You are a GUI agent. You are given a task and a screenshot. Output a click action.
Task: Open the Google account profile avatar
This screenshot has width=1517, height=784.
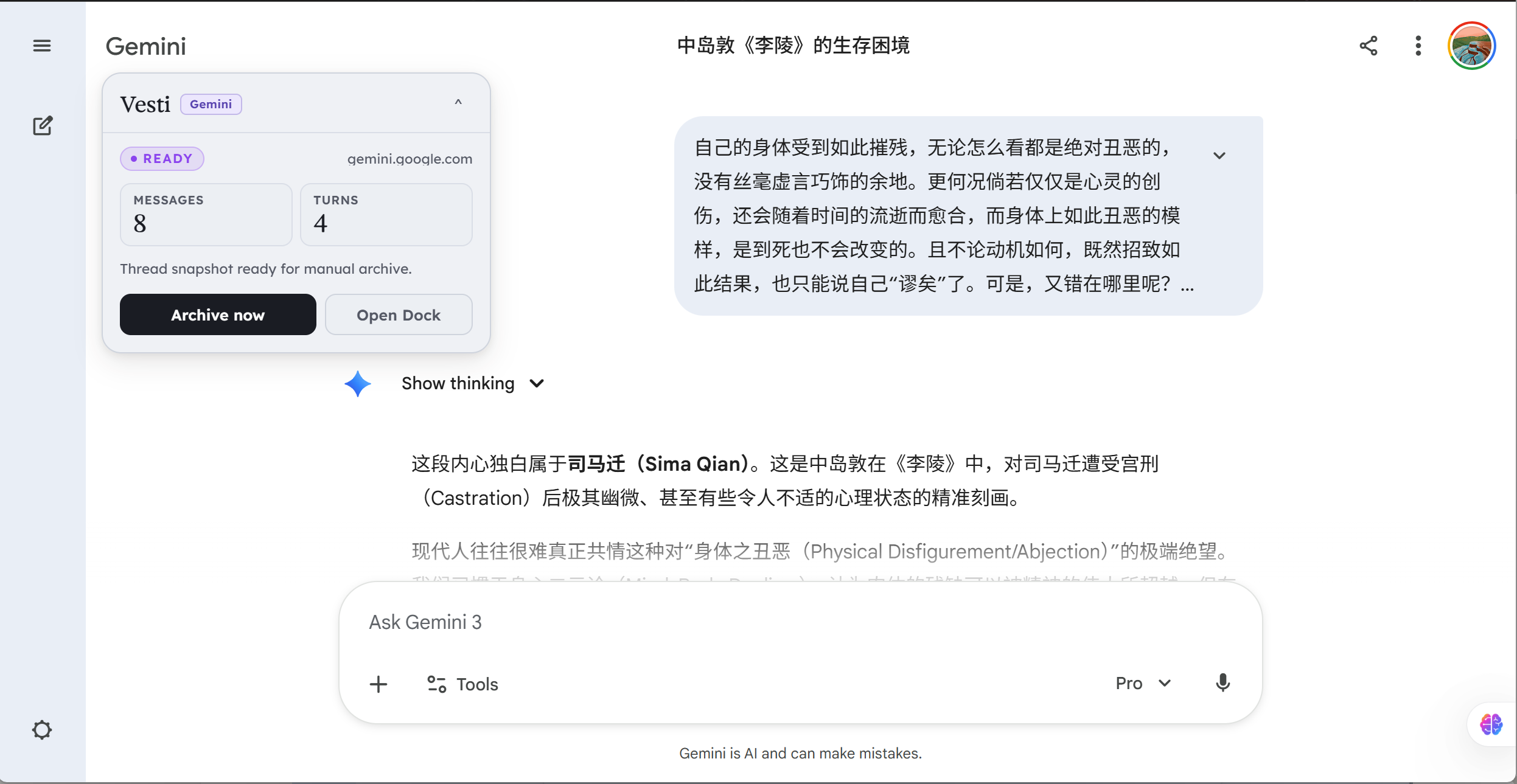coord(1472,46)
